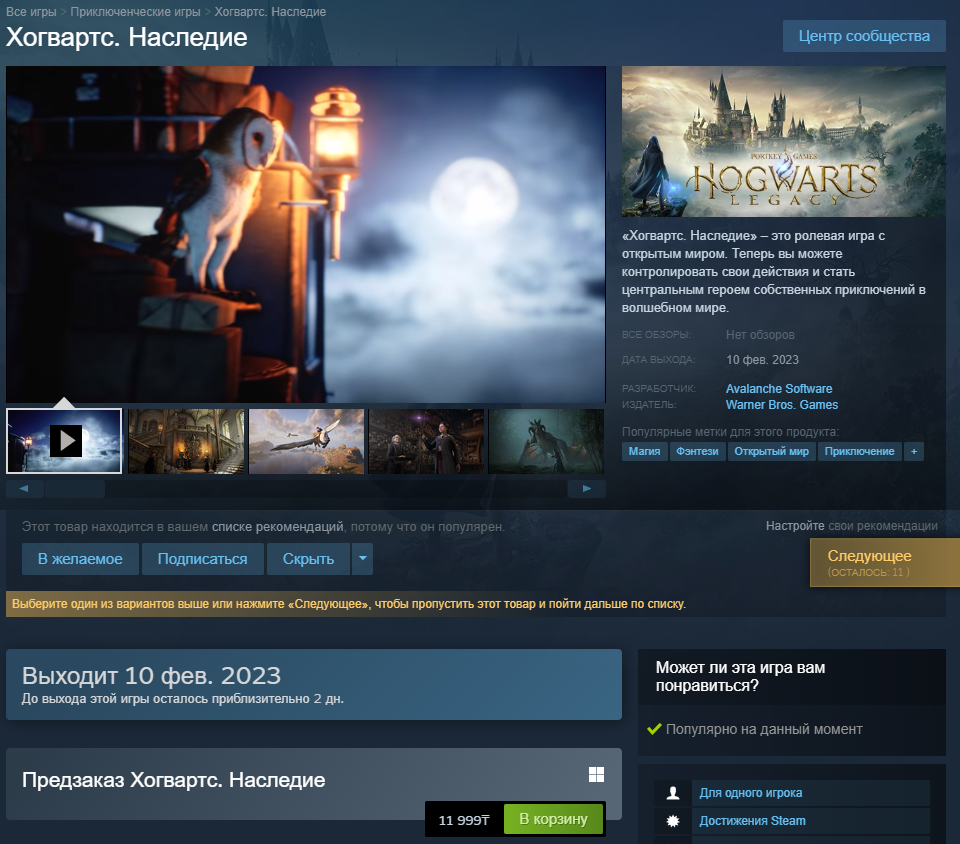
Task: Open developer Avalanche Software link
Action: pyautogui.click(x=779, y=389)
